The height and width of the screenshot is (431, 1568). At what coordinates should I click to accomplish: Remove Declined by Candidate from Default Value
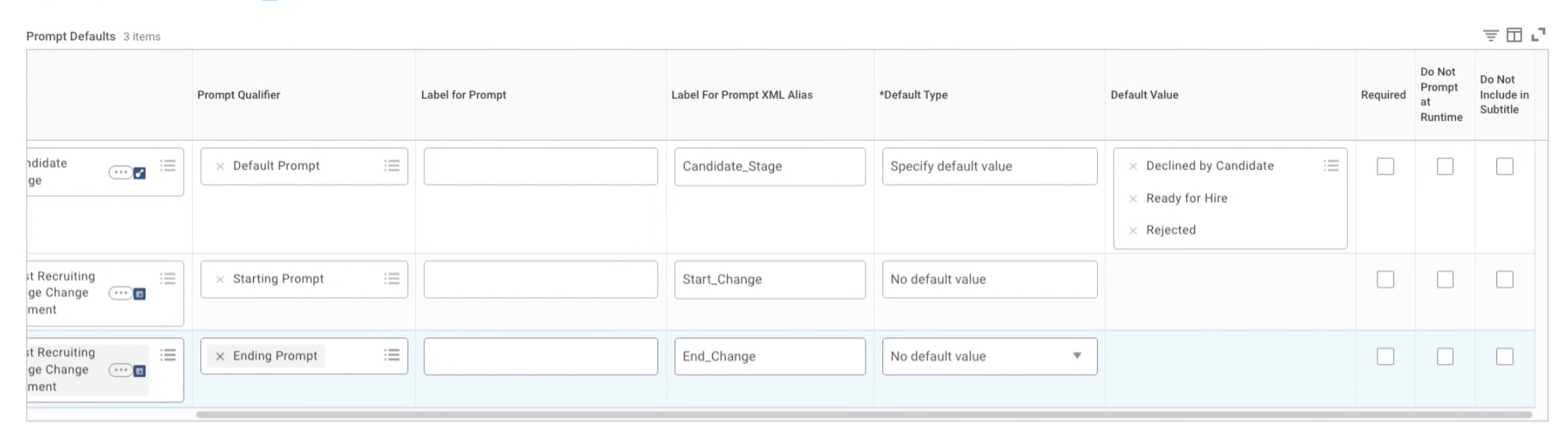1133,166
